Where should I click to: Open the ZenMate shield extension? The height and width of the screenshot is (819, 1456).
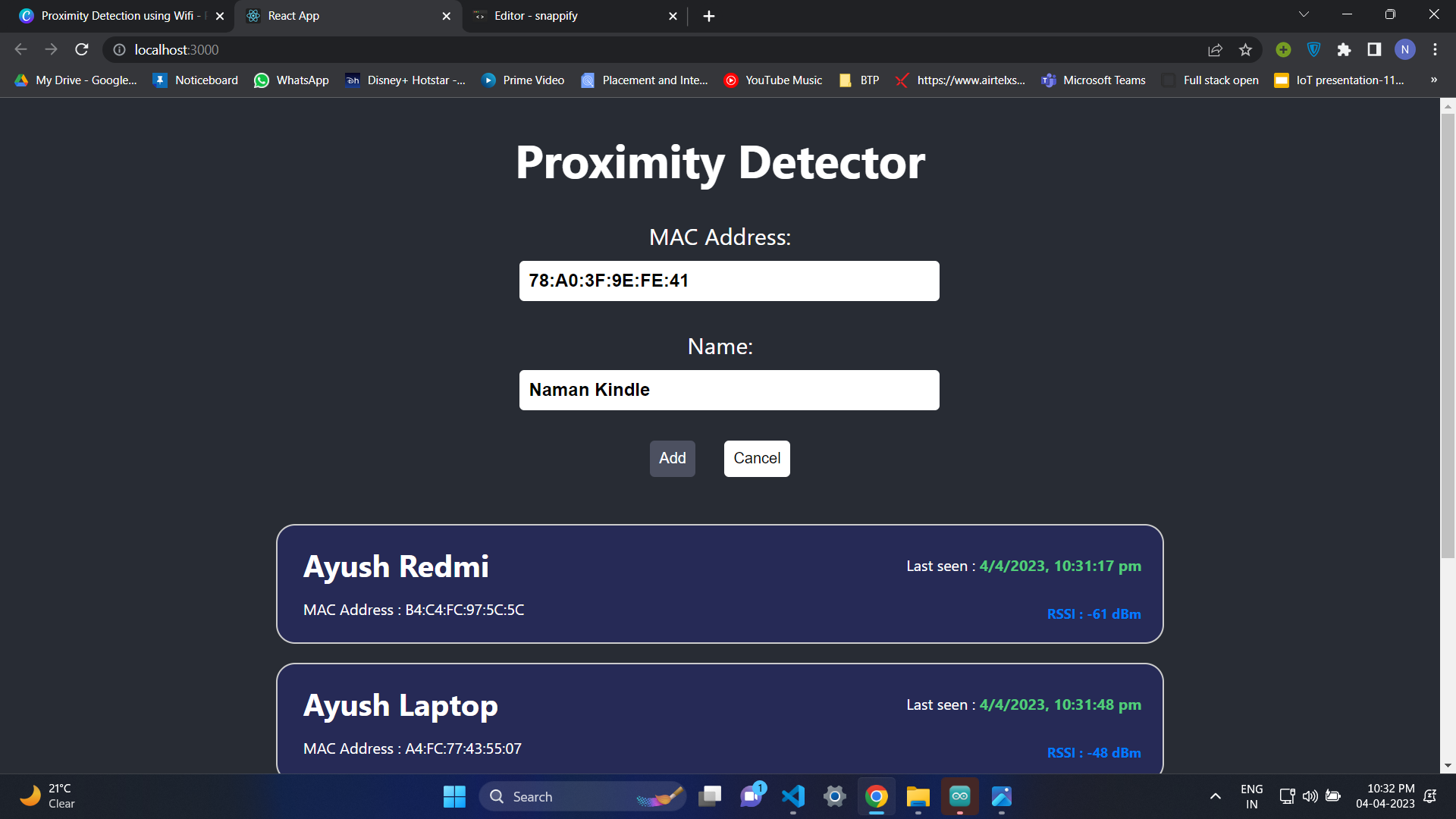tap(1313, 49)
